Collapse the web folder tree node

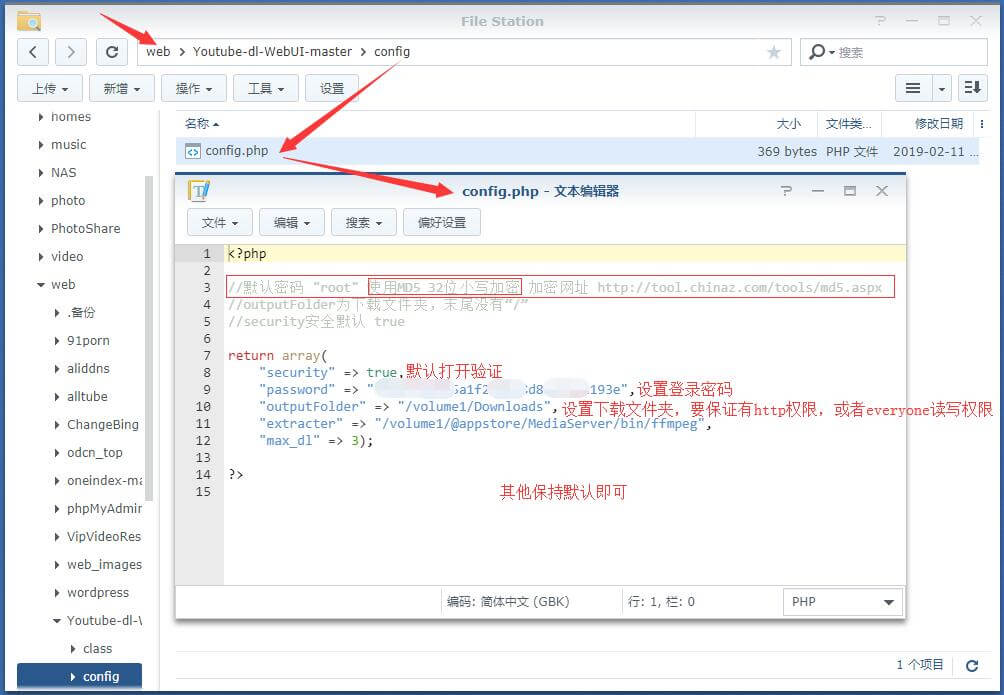[40, 285]
